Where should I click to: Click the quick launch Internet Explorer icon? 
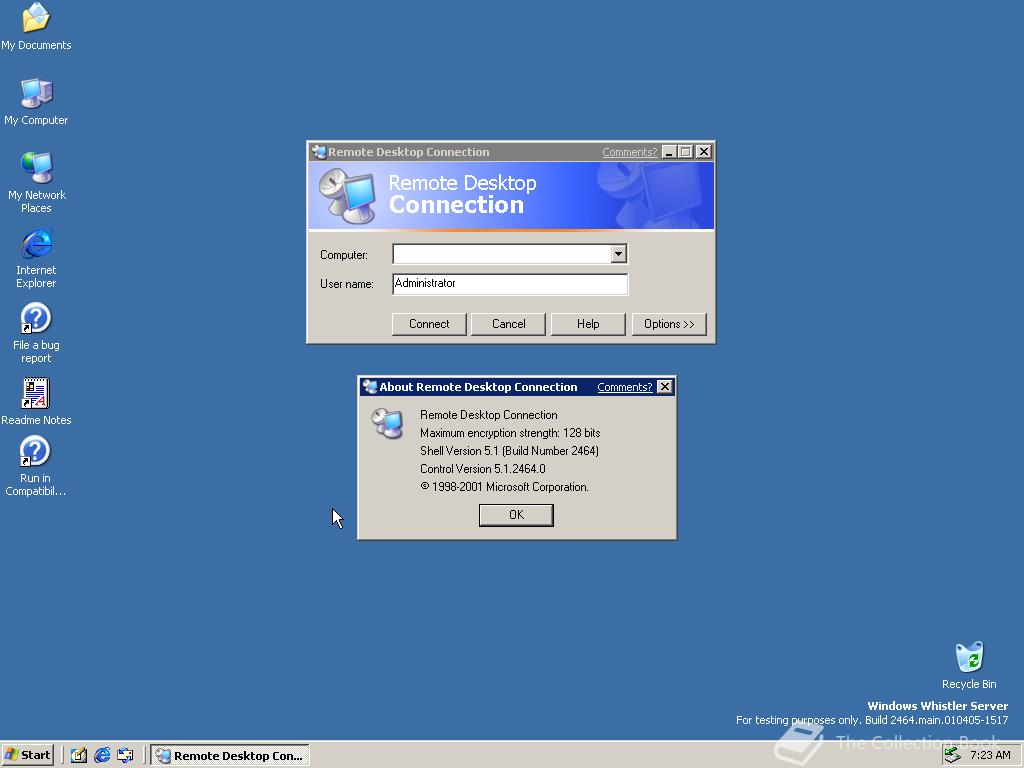[x=102, y=755]
